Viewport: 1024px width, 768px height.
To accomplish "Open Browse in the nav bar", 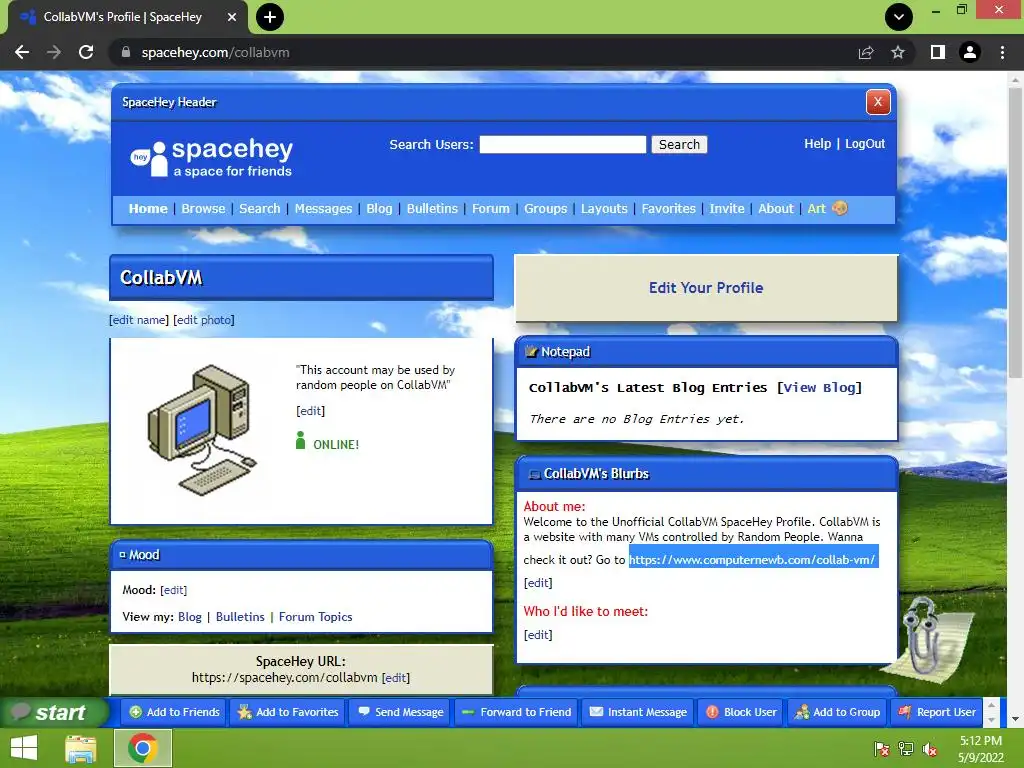I will [x=203, y=208].
